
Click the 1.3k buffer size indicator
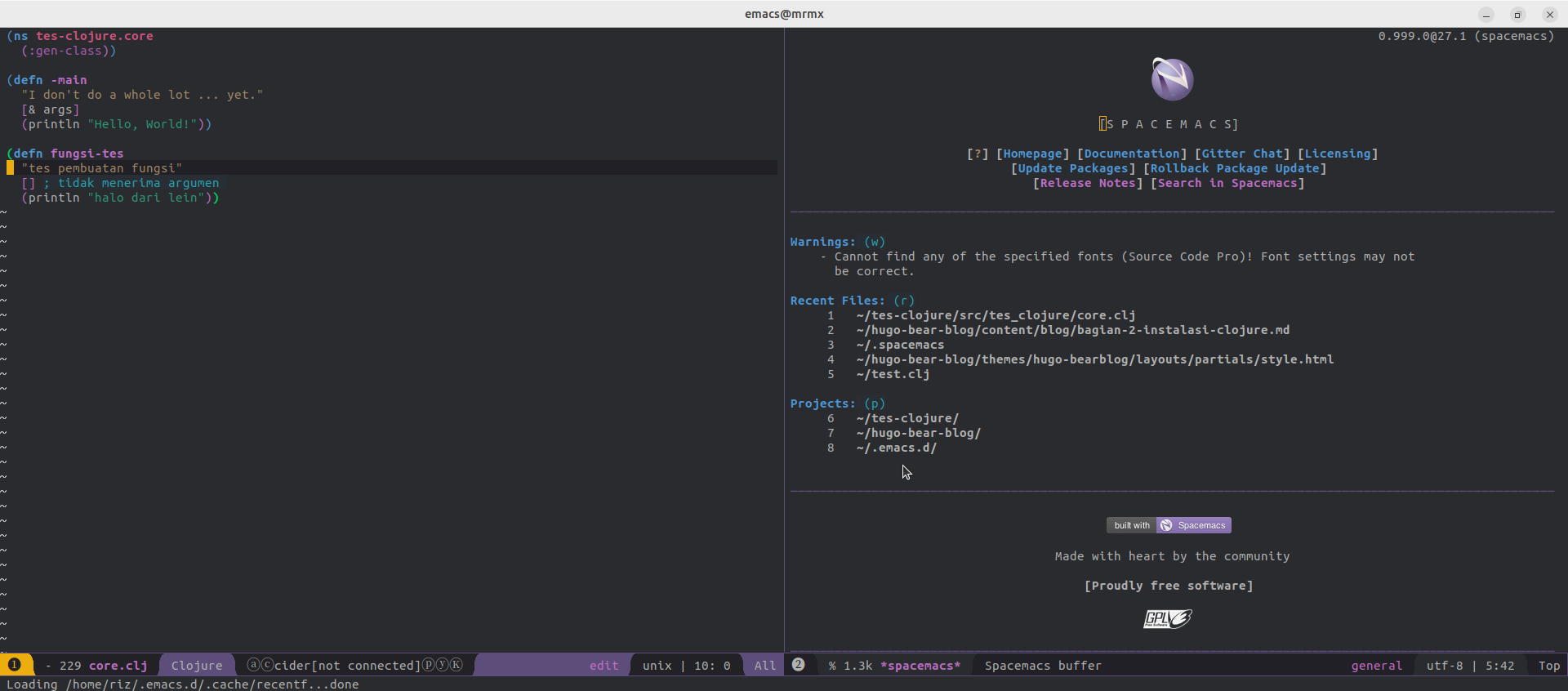tap(858, 666)
